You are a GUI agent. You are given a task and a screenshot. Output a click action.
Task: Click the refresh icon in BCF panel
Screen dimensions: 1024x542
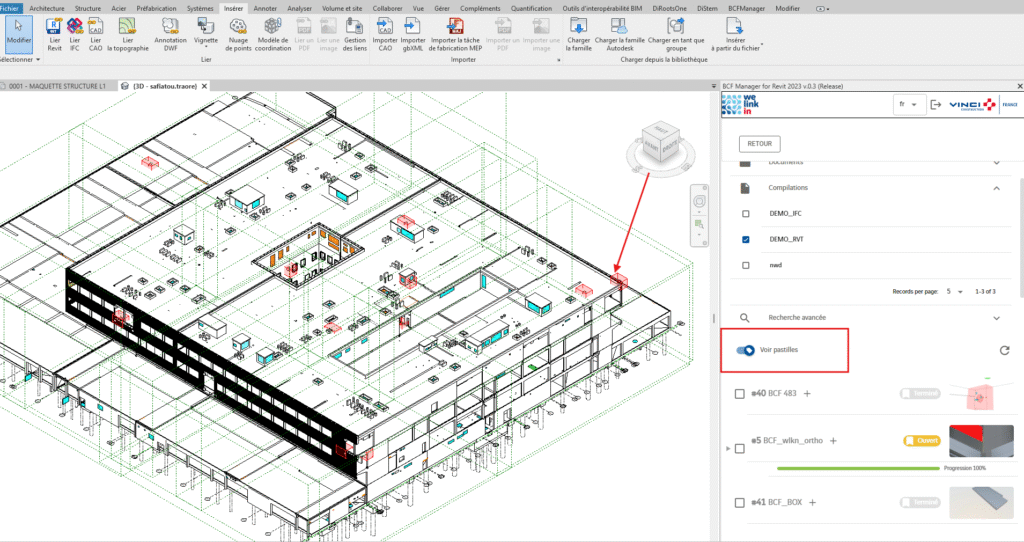coord(1004,351)
